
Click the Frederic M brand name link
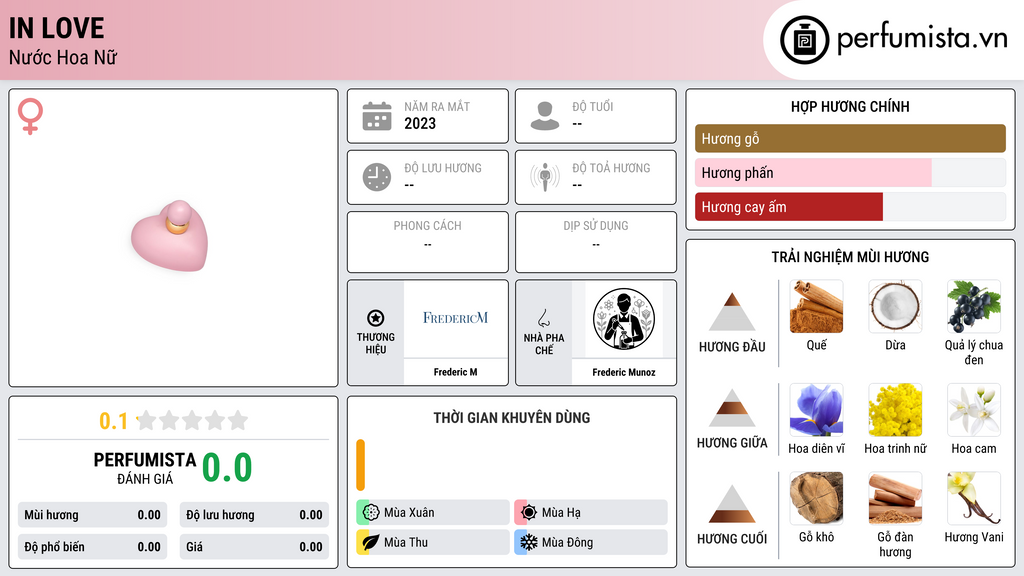[455, 372]
